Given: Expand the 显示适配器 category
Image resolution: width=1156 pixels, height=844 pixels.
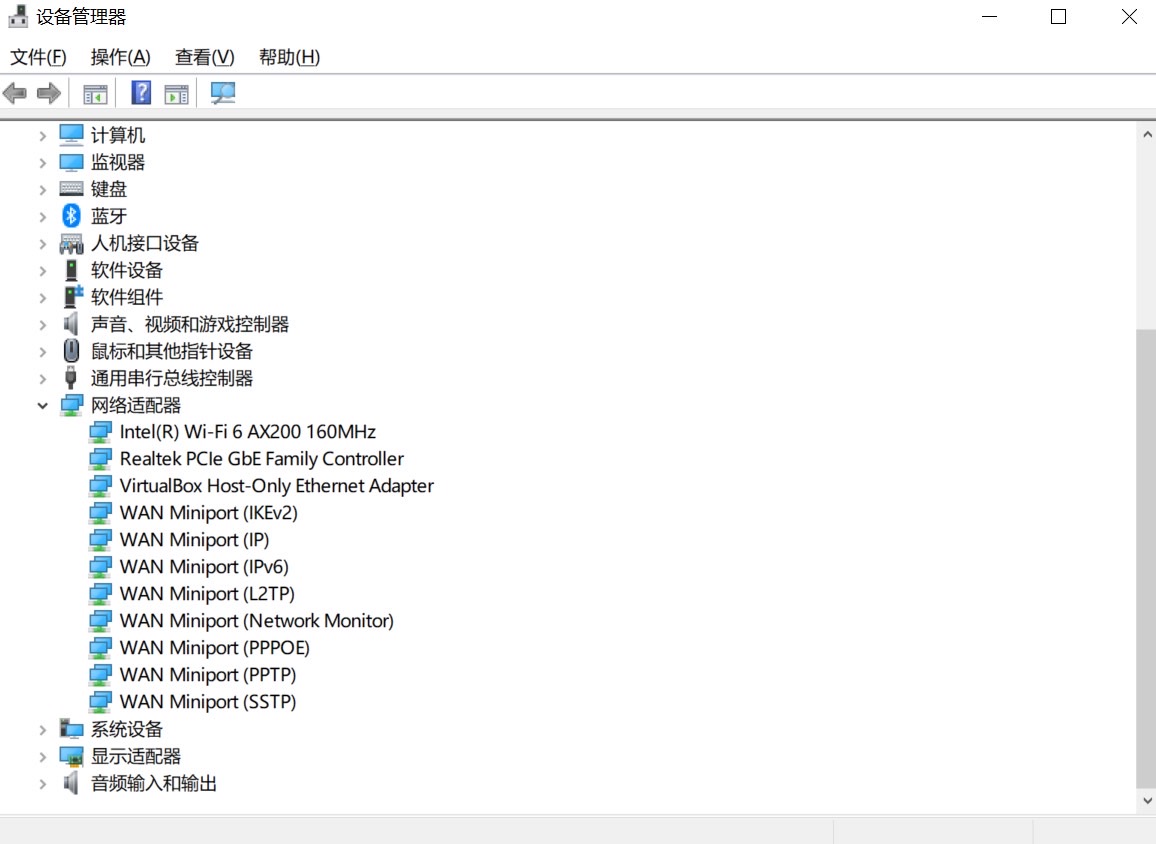Looking at the screenshot, I should pyautogui.click(x=42, y=757).
